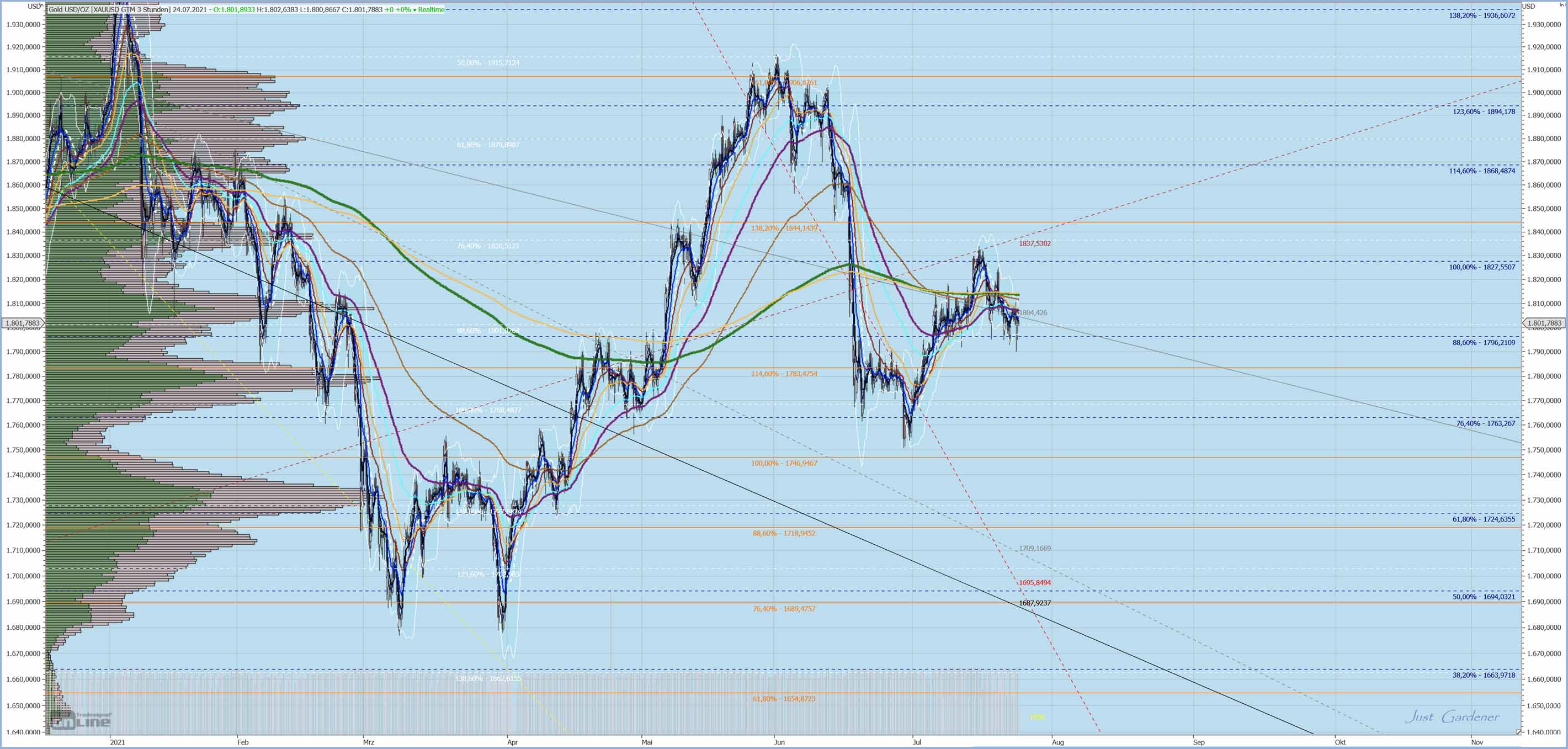Click the current price marker 1.801,7883 on right axis

(x=1544, y=323)
